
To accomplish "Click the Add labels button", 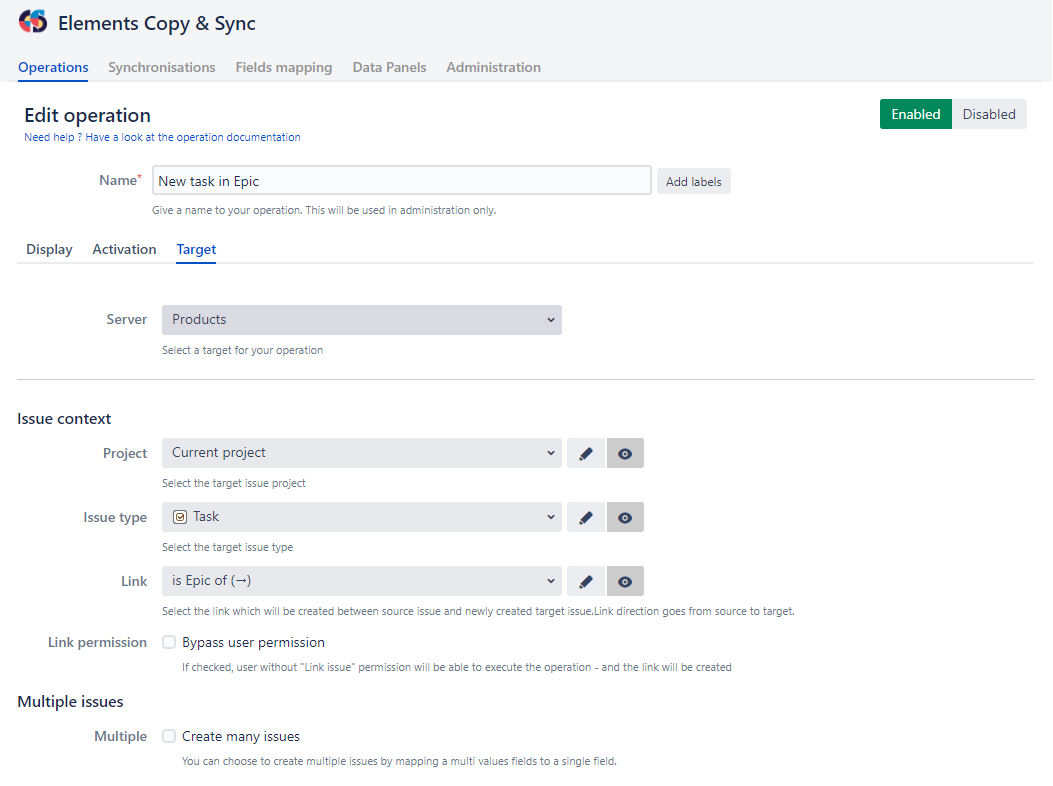I will point(693,181).
